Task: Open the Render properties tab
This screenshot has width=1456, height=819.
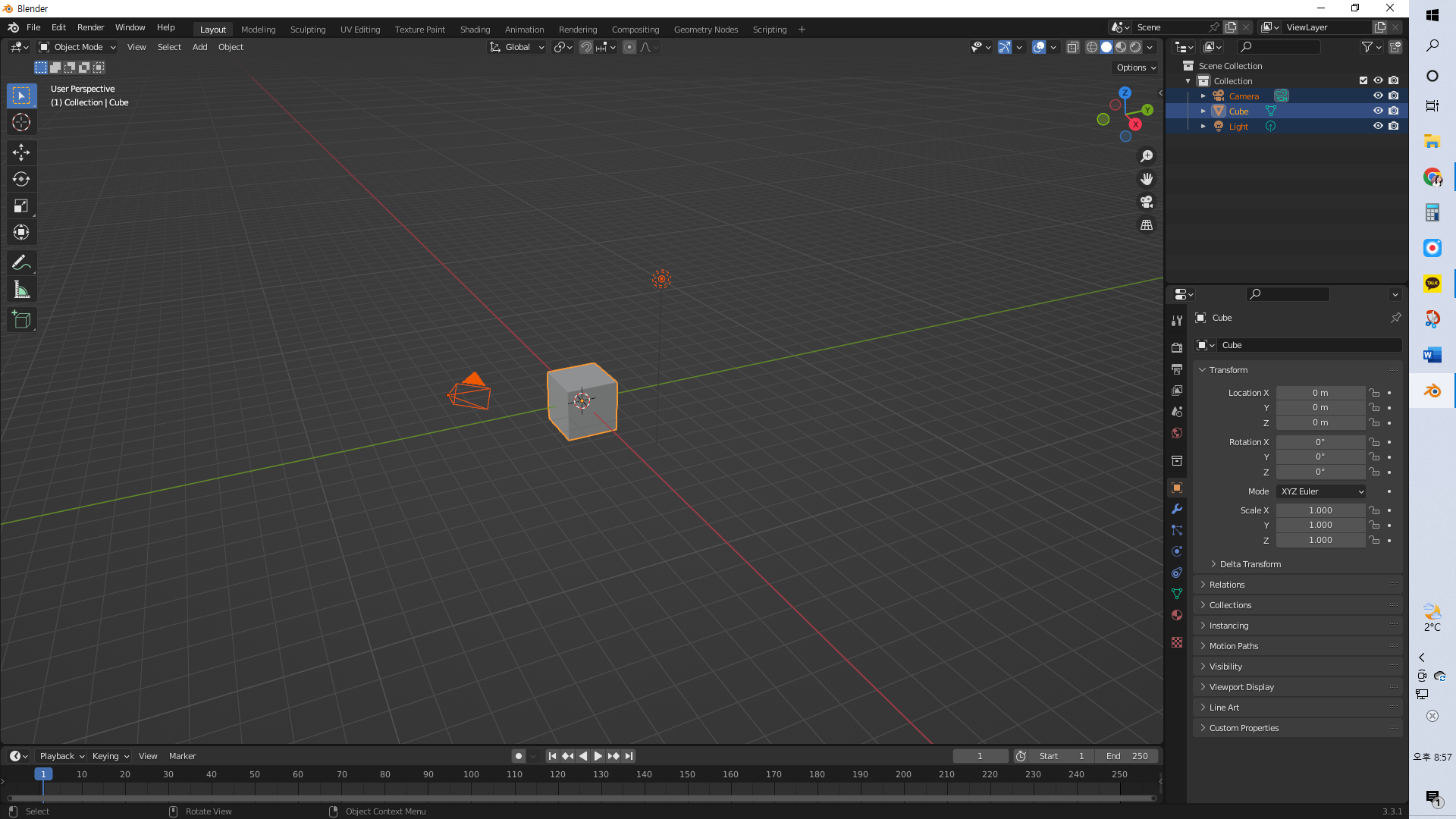Action: coord(1177,347)
